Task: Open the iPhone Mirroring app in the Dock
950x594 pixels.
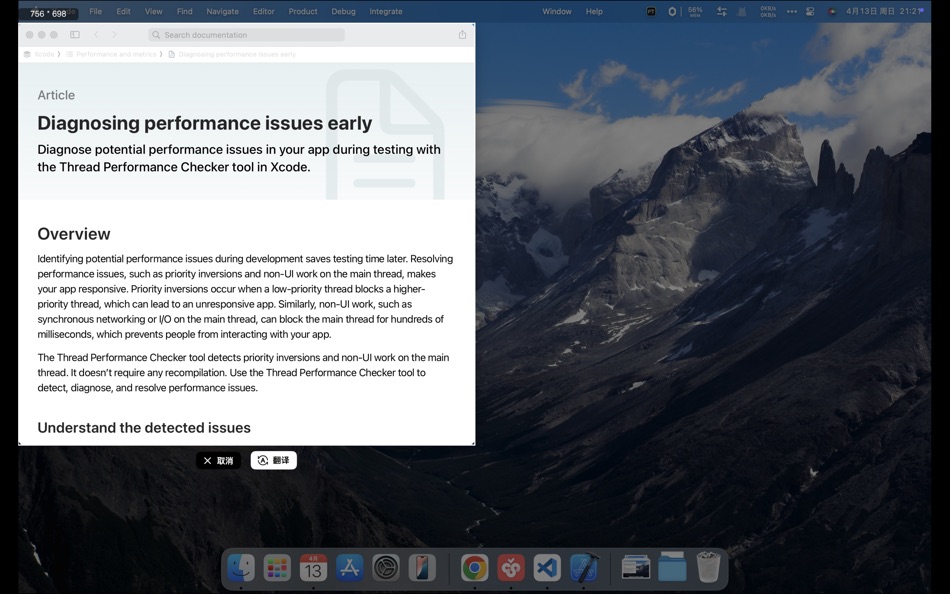Action: (x=423, y=567)
